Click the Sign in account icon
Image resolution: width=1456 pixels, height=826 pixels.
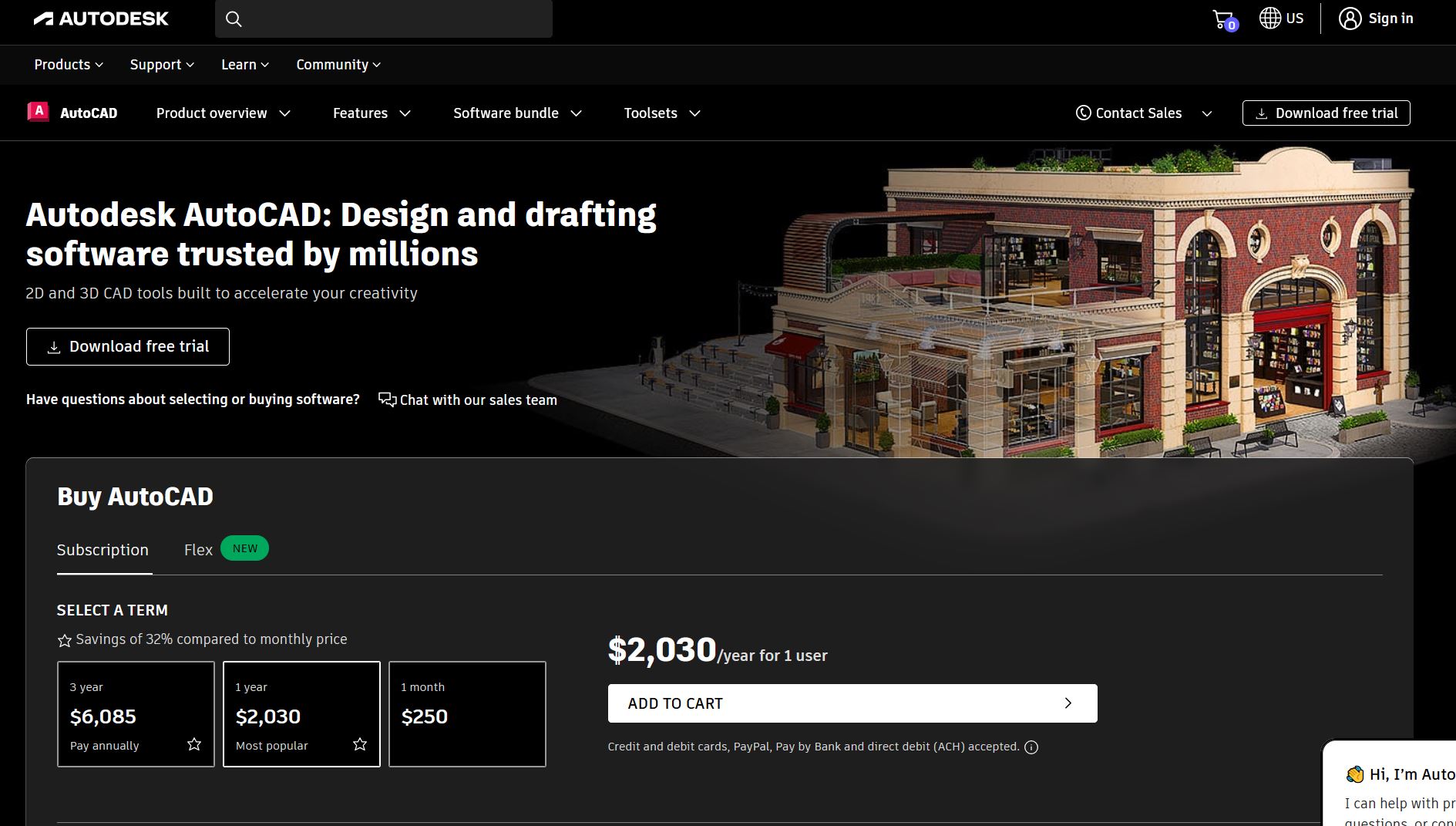coord(1350,18)
